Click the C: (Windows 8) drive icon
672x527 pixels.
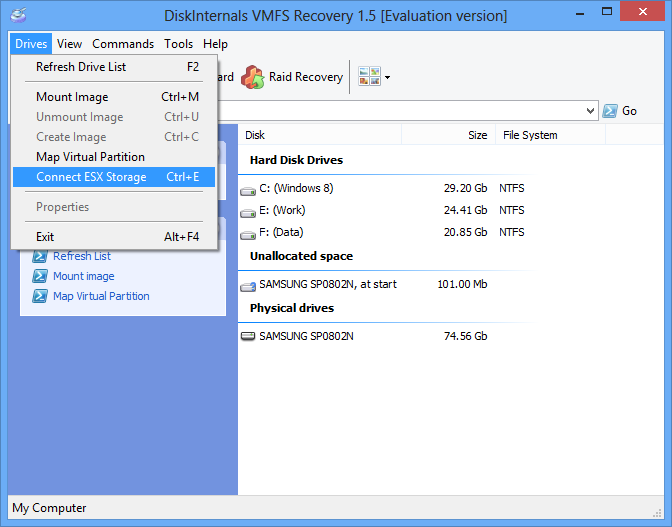[248, 191]
